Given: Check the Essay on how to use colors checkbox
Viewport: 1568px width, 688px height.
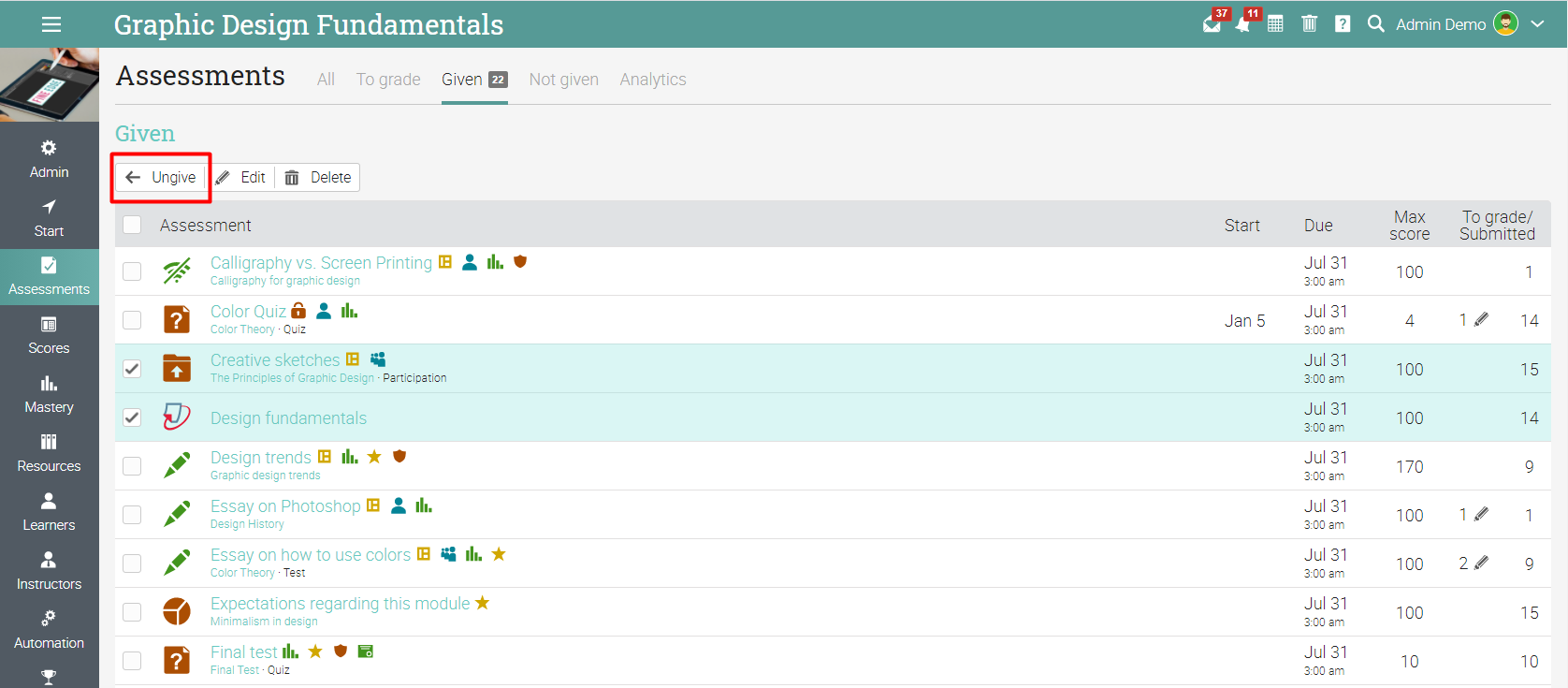Looking at the screenshot, I should (x=132, y=564).
